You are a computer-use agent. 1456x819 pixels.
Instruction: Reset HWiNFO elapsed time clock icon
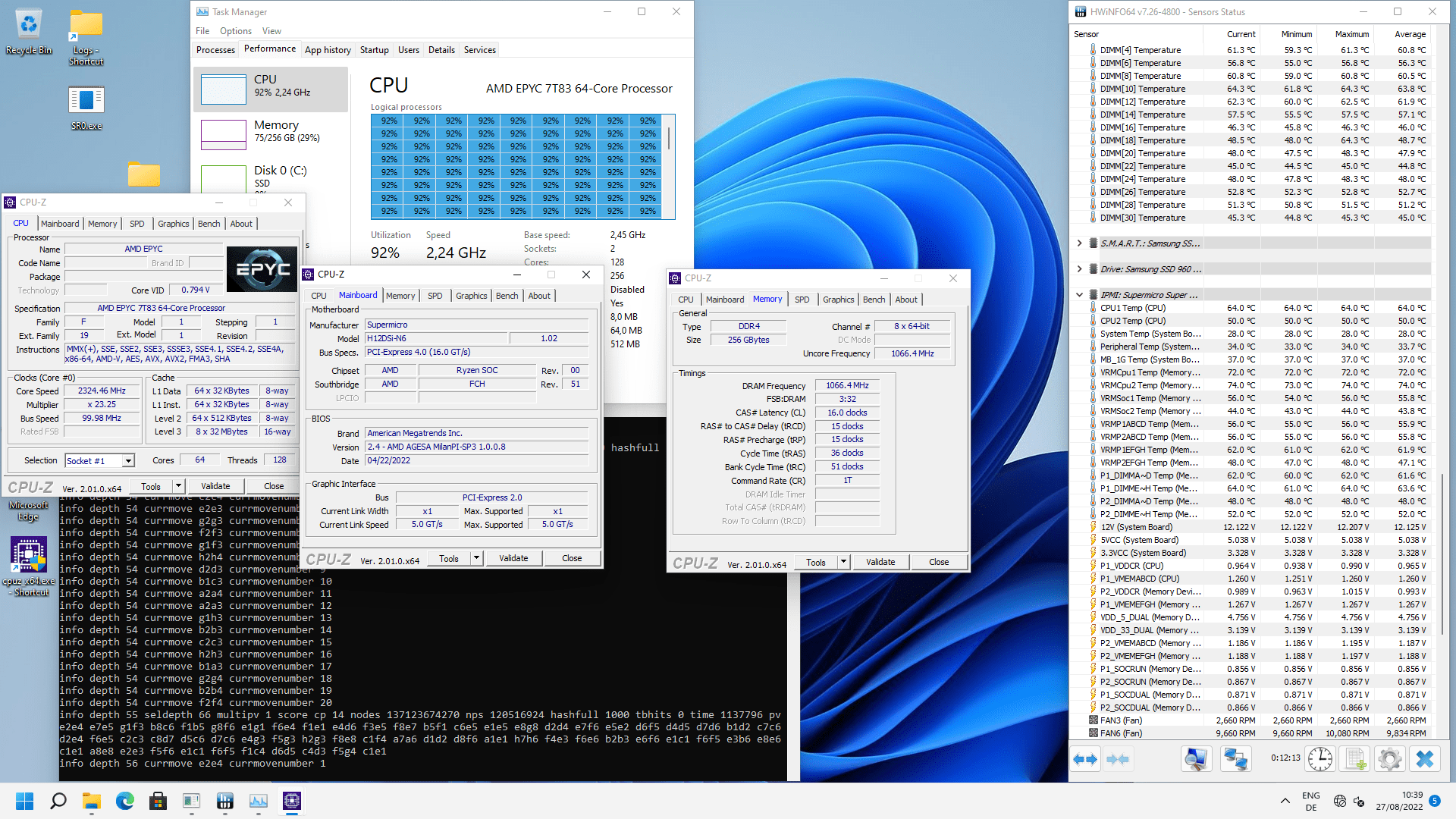tap(1320, 759)
